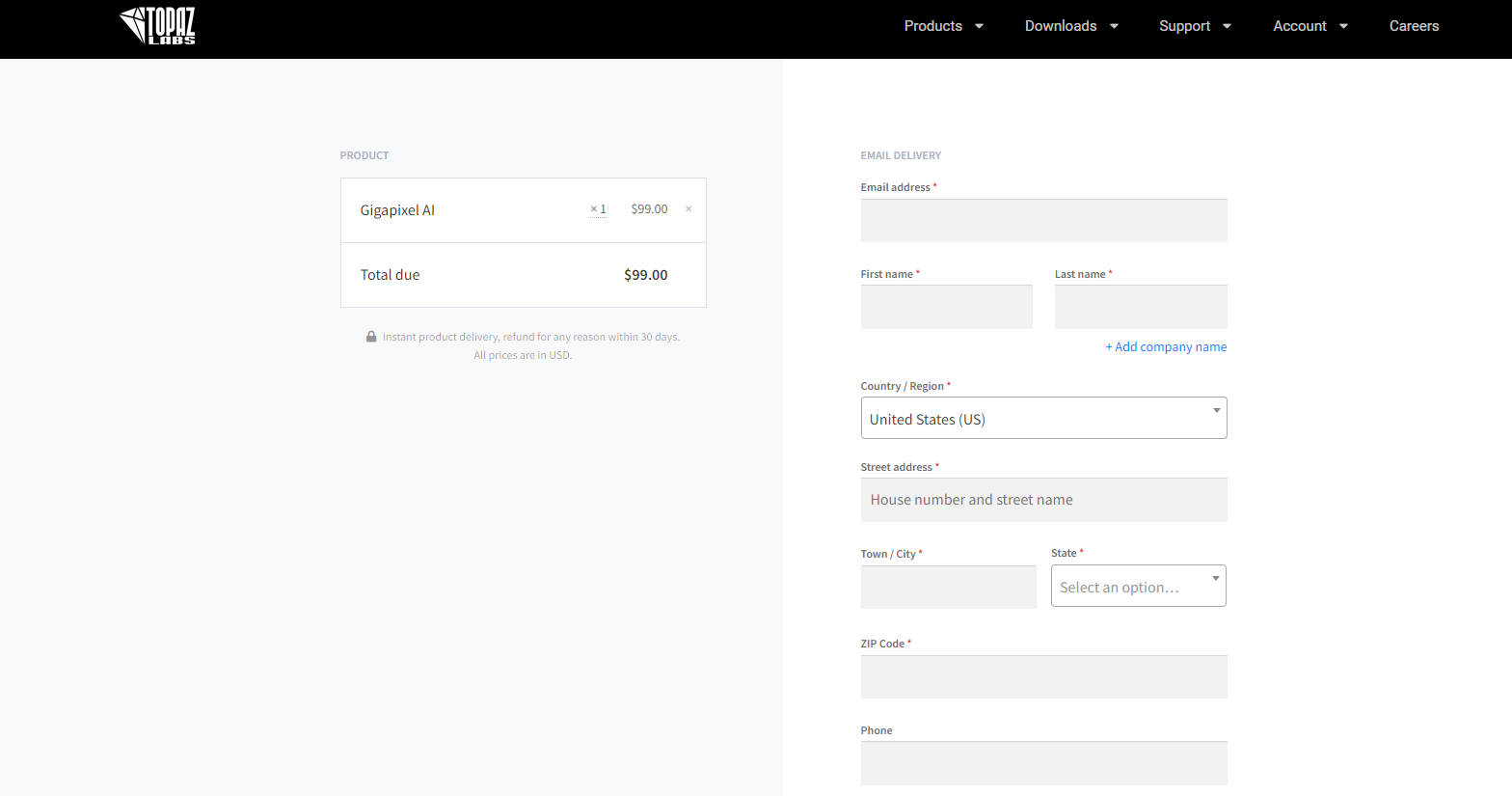Go to the Careers page

[1414, 26]
